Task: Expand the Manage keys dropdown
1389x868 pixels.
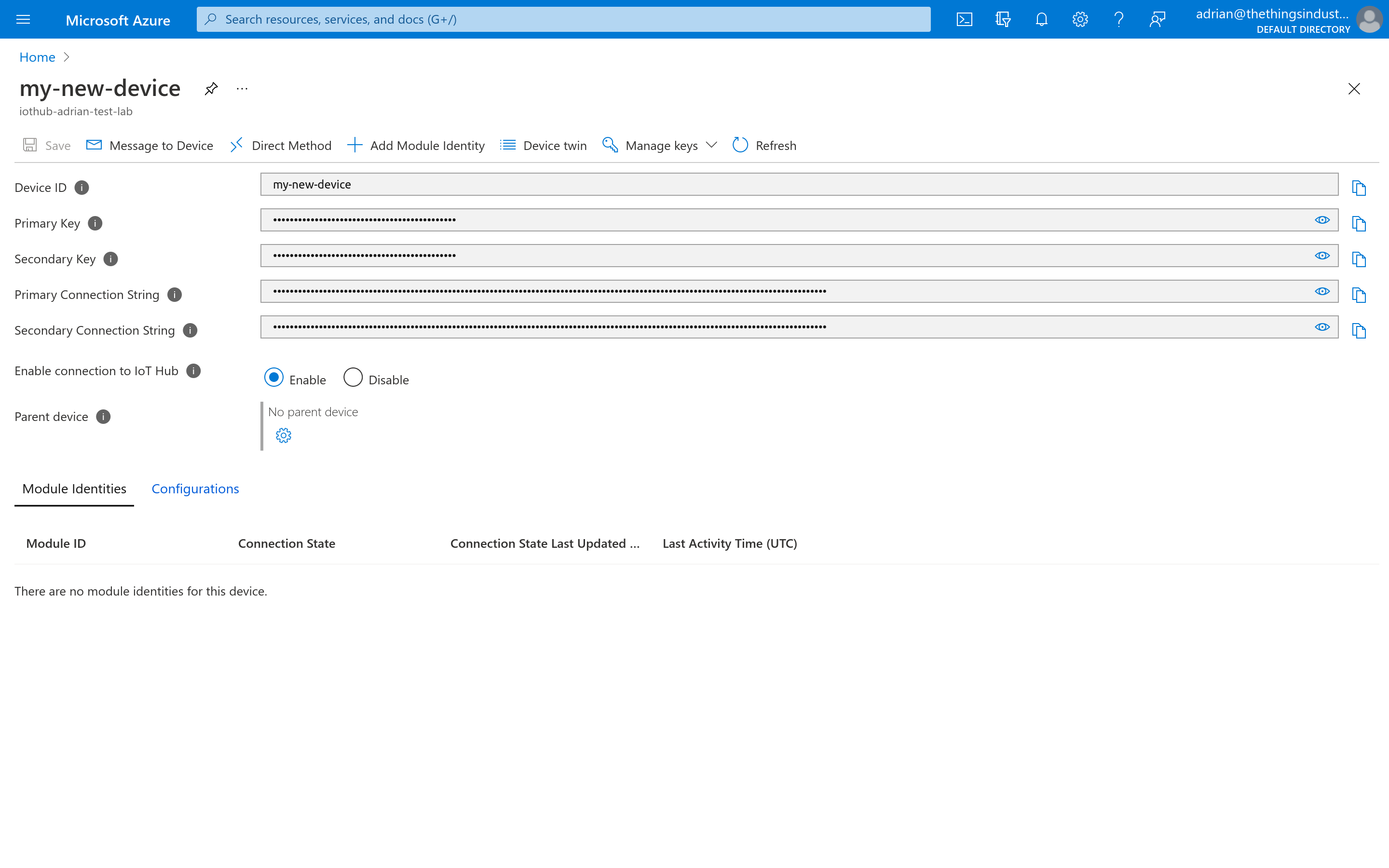Action: pyautogui.click(x=712, y=145)
